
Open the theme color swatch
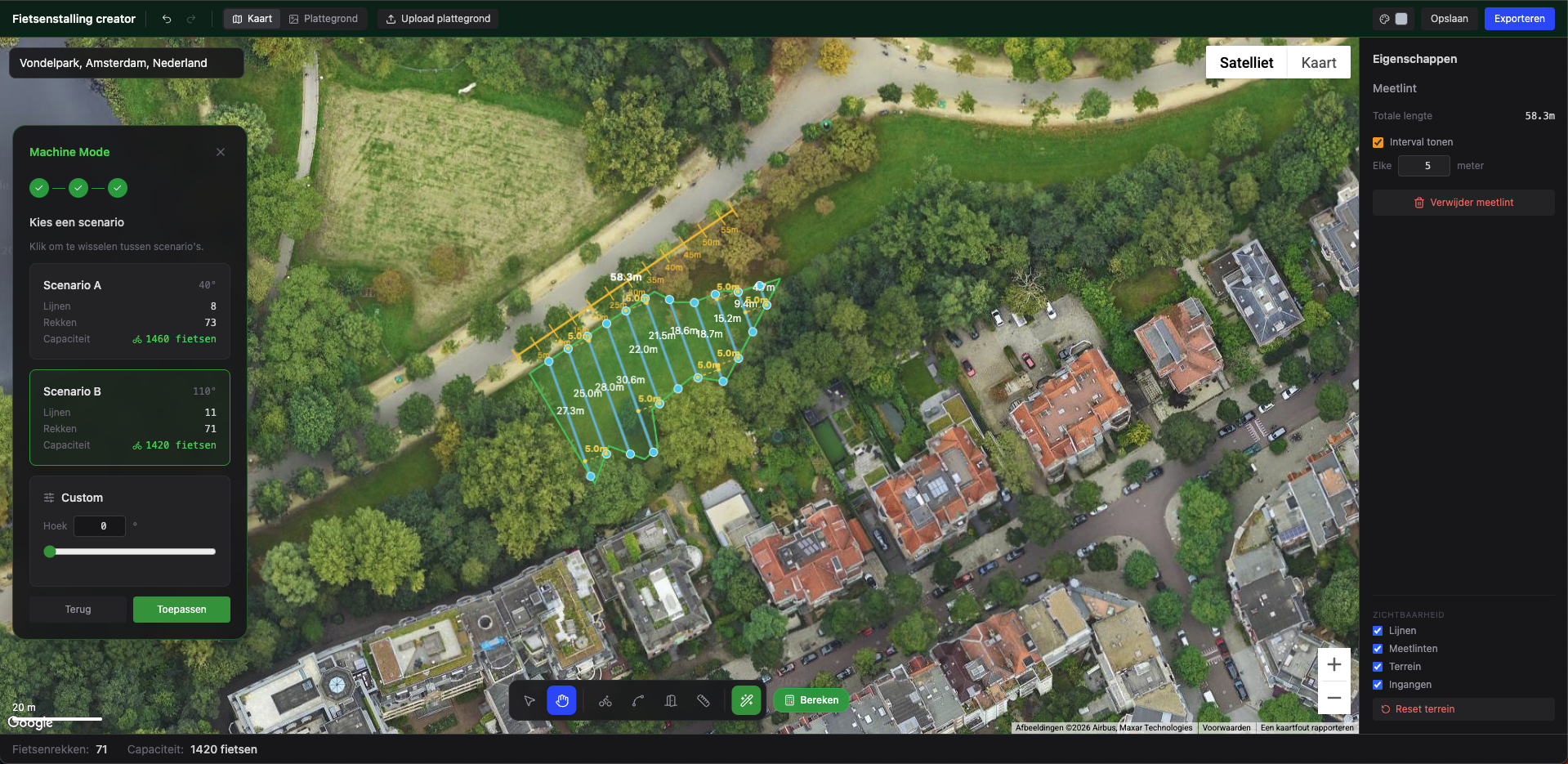[x=1401, y=19]
